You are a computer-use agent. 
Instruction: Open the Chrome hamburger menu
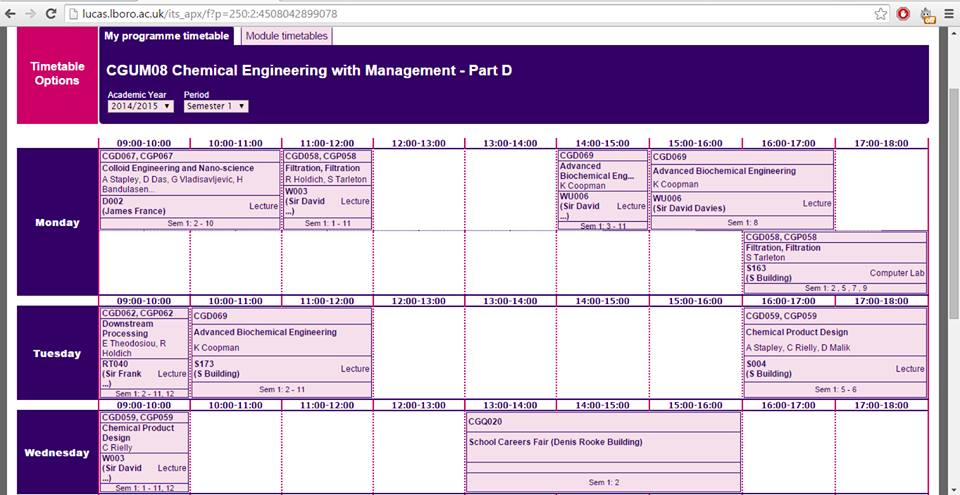click(948, 14)
